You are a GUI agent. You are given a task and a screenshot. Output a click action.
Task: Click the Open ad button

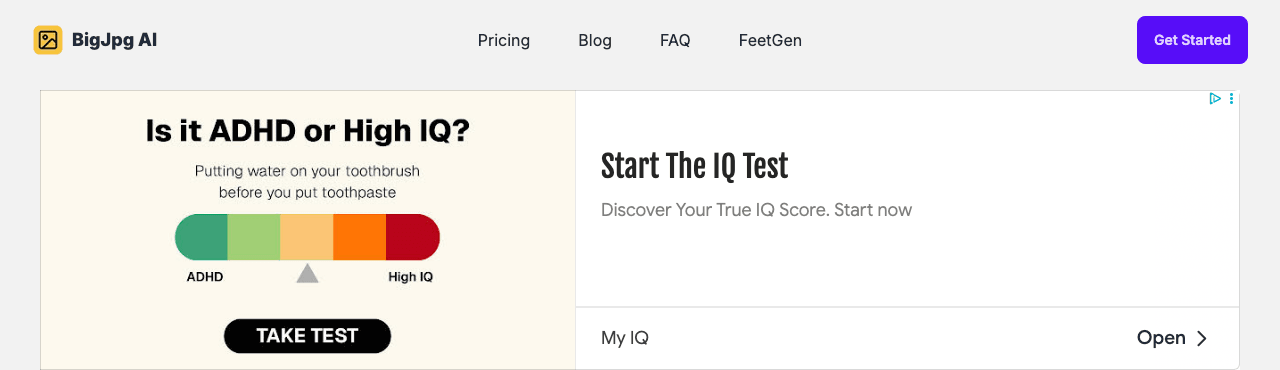1172,338
